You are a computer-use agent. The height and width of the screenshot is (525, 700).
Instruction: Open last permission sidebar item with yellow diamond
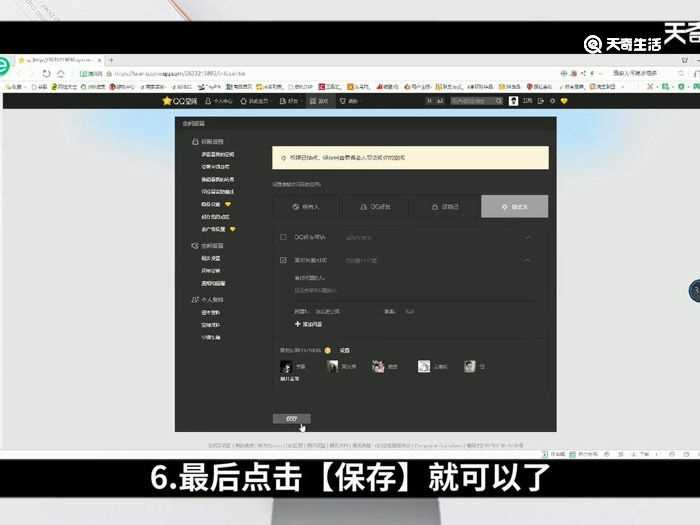[x=218, y=229]
